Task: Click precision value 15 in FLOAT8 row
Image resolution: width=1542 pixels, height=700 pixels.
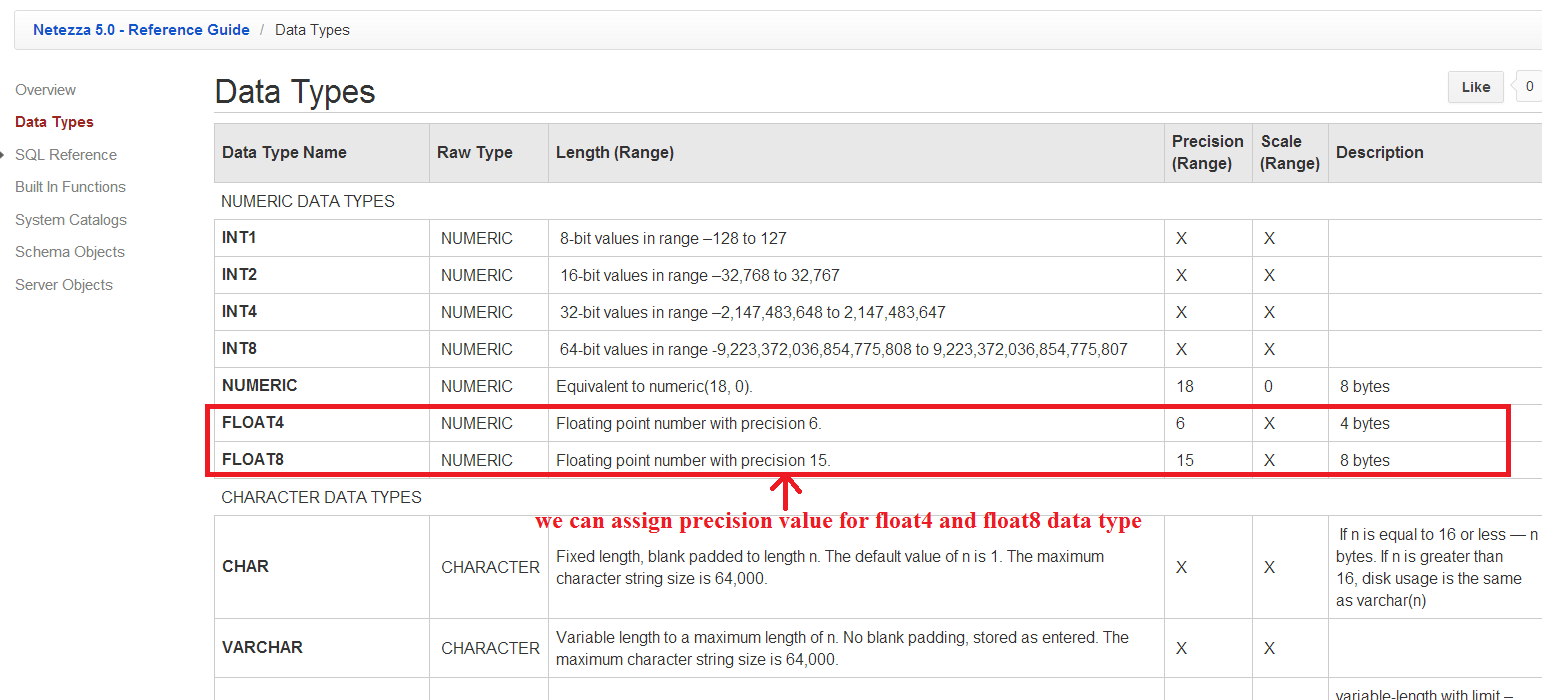Action: (x=1185, y=461)
